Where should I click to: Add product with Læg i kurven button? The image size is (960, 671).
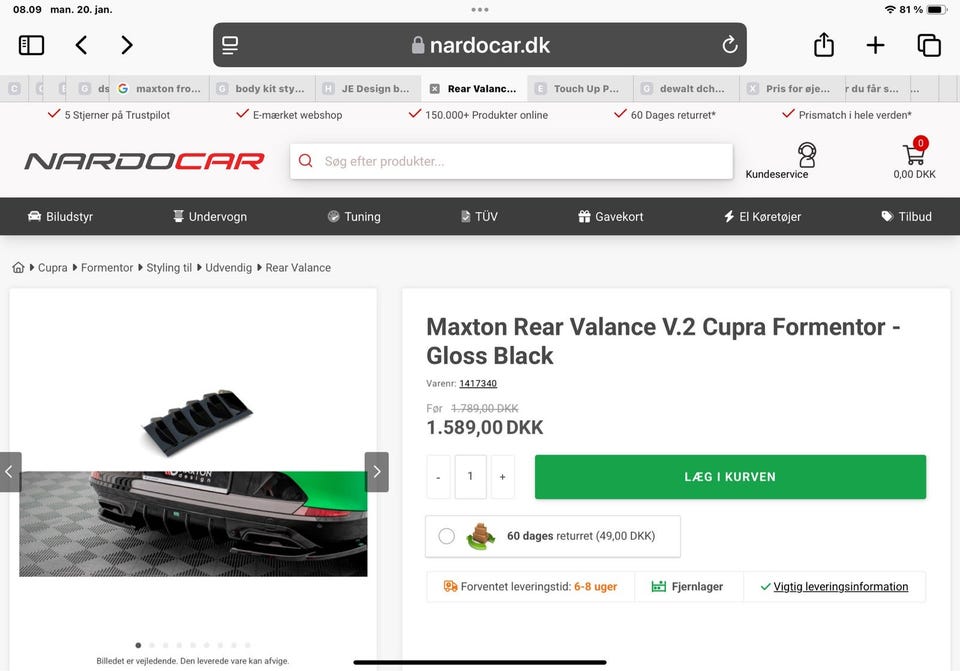click(x=730, y=477)
